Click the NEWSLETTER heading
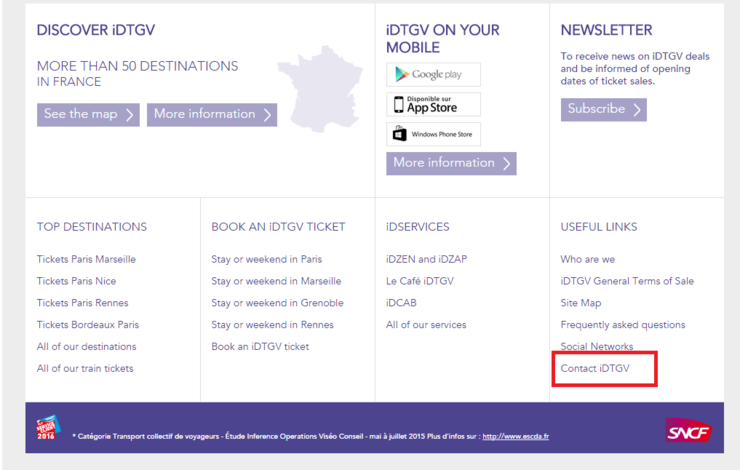The width and height of the screenshot is (740, 470). 606,30
